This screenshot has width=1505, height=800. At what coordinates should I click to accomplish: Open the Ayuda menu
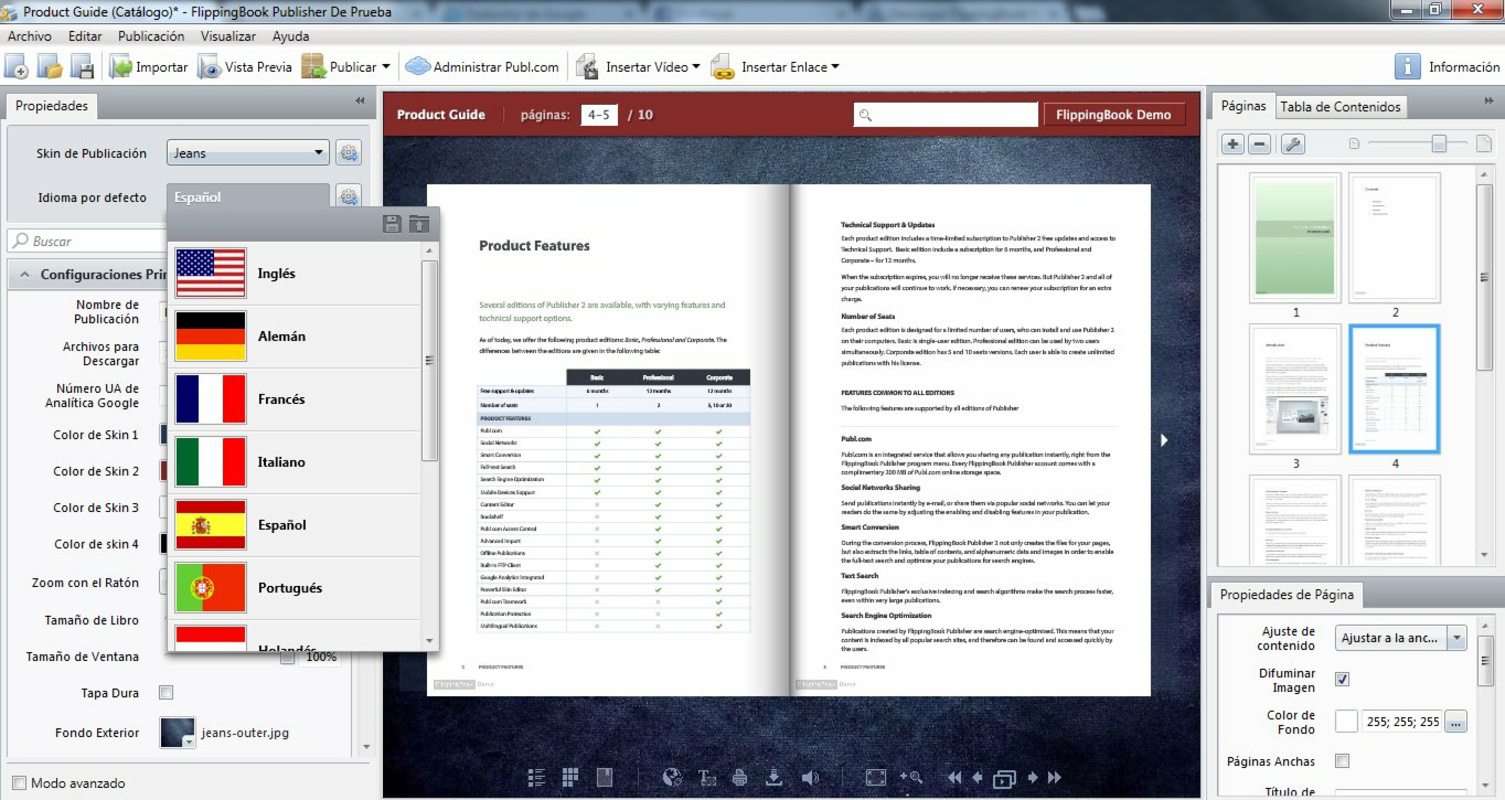[x=290, y=36]
